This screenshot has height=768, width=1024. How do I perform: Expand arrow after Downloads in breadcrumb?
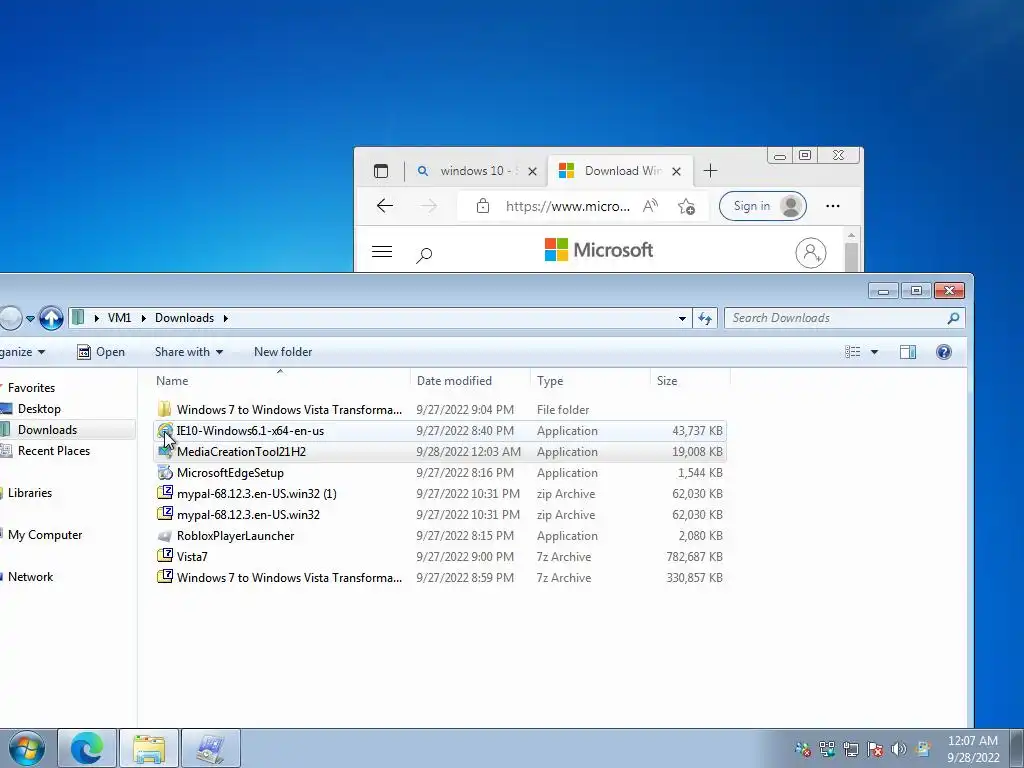click(x=225, y=318)
